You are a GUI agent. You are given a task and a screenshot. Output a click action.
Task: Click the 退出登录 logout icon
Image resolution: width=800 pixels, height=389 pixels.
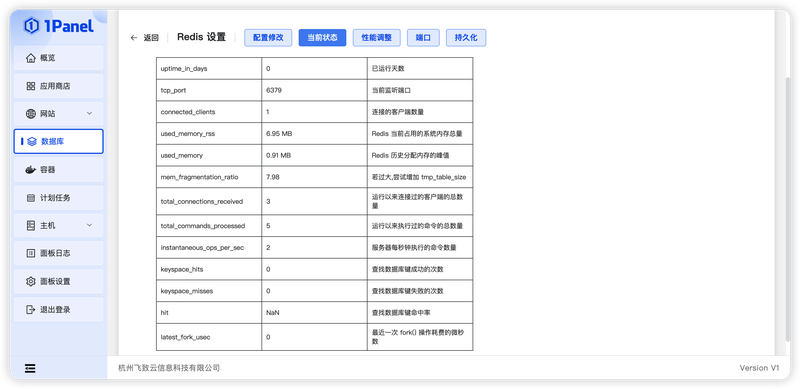pos(31,309)
